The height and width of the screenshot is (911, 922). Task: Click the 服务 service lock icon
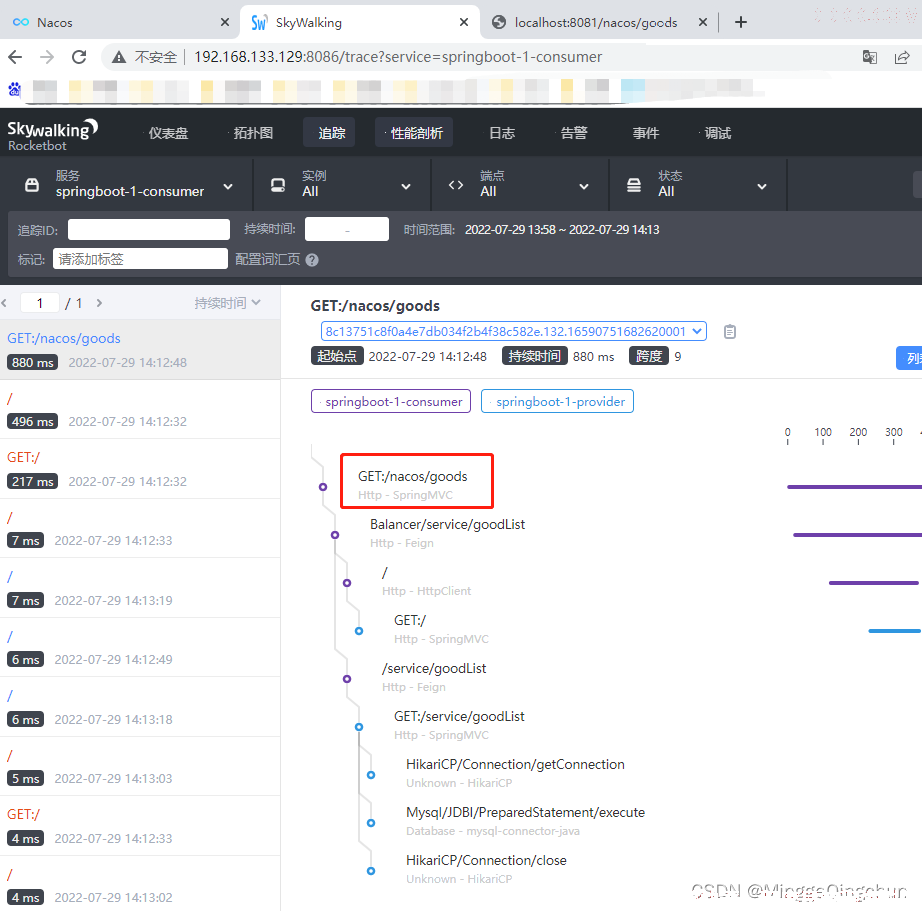point(32,185)
